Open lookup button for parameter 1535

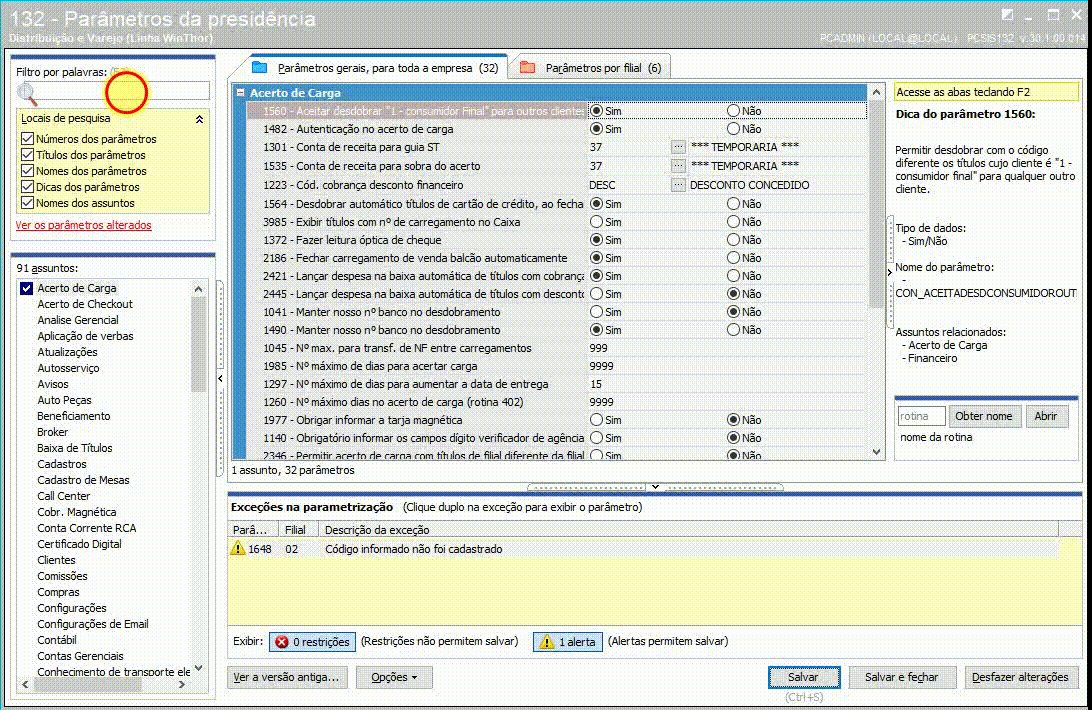point(678,166)
